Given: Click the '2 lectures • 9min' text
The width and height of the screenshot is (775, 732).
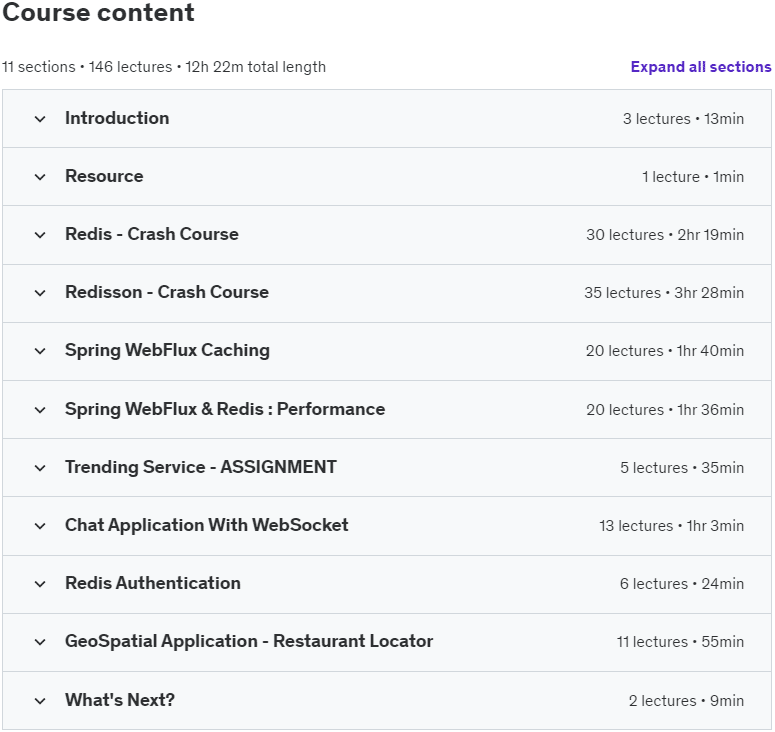Looking at the screenshot, I should pyautogui.click(x=686, y=701).
